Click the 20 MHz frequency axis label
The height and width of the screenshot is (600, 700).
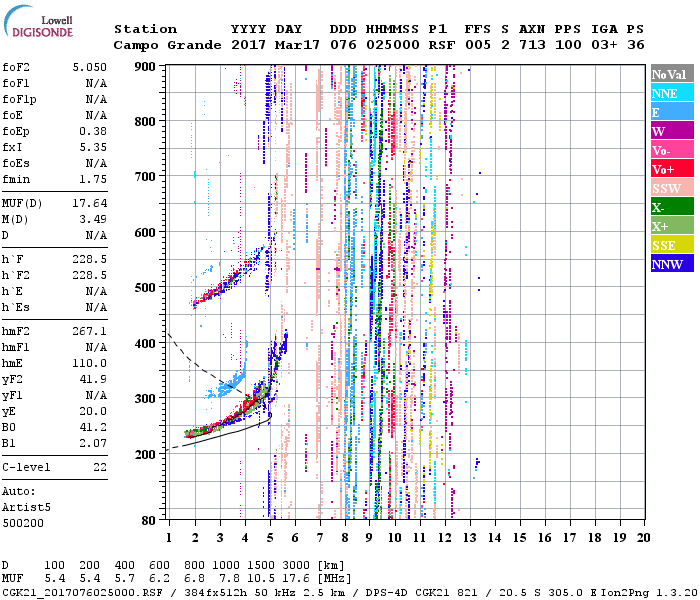pos(643,538)
